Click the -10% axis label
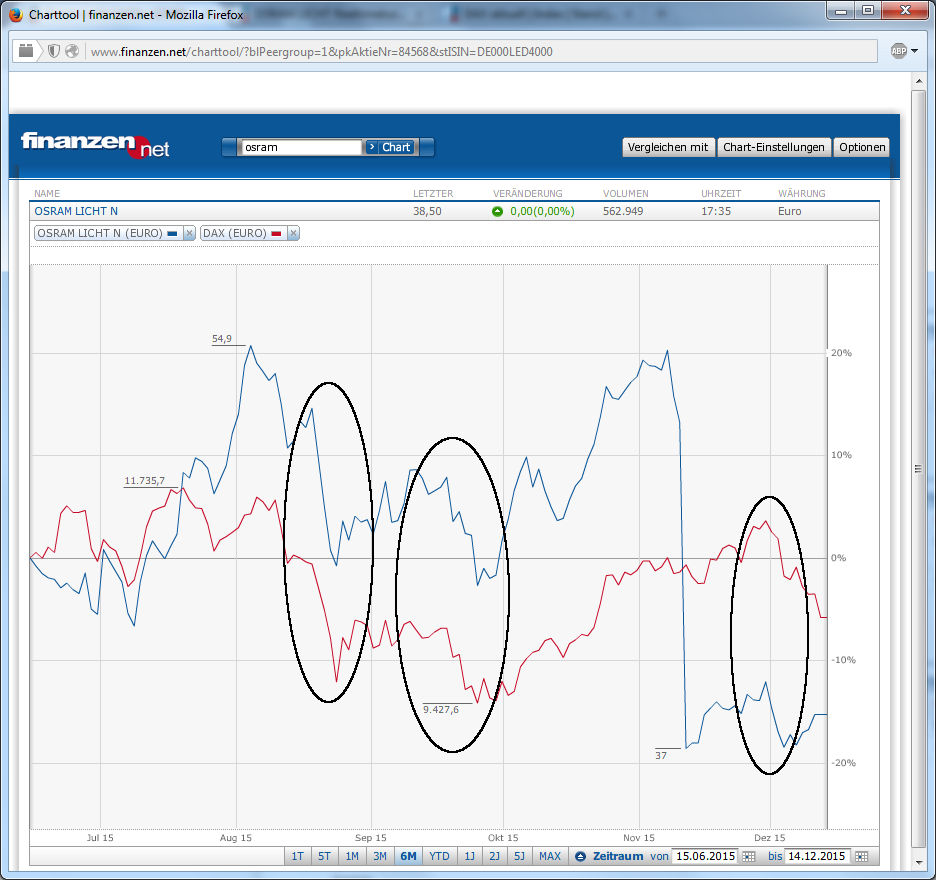Screen dimensions: 936x880 [x=843, y=660]
